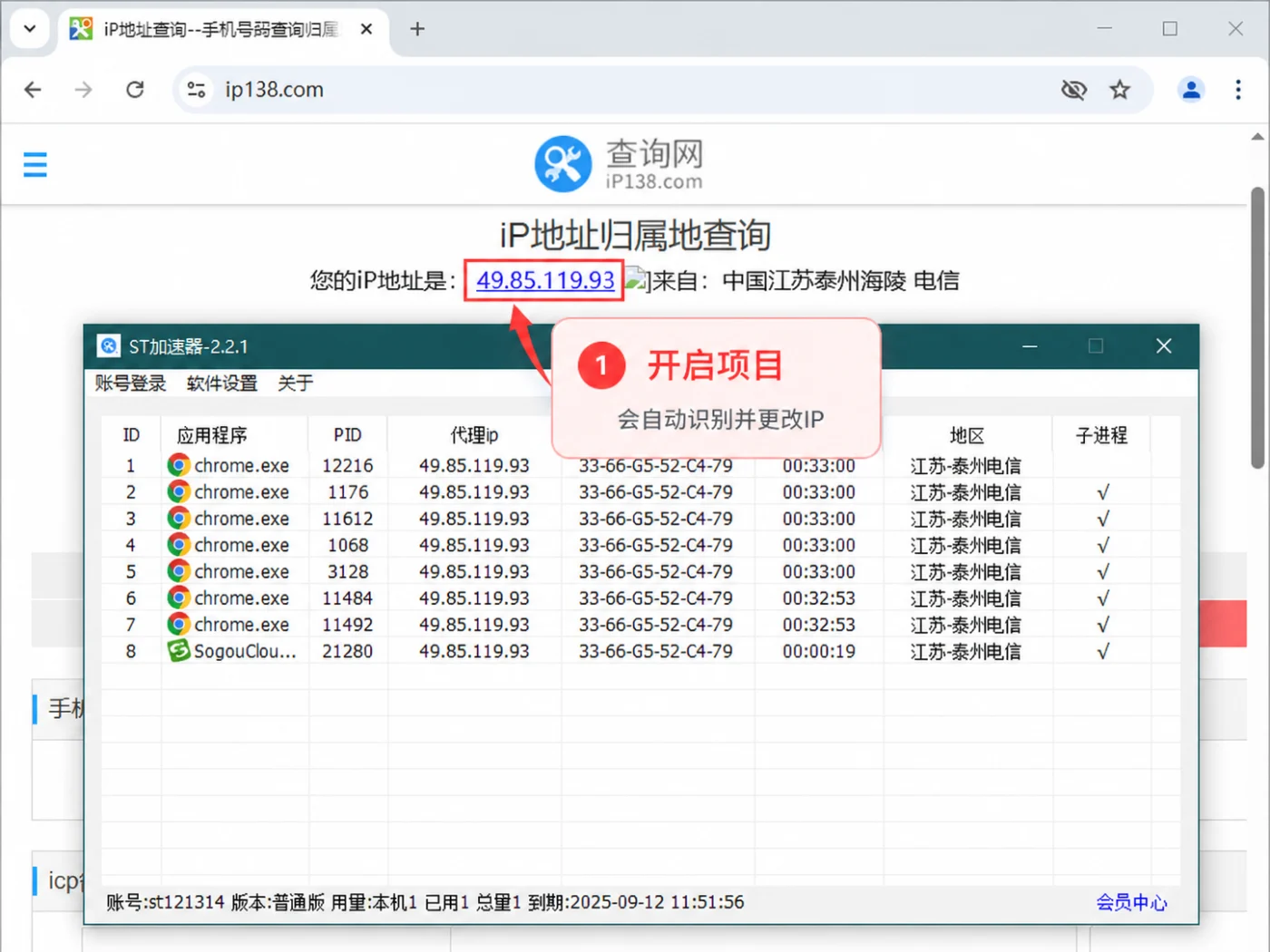This screenshot has width=1270, height=952.
Task: Select chrome.exe row with PID 11612
Action: (640, 519)
